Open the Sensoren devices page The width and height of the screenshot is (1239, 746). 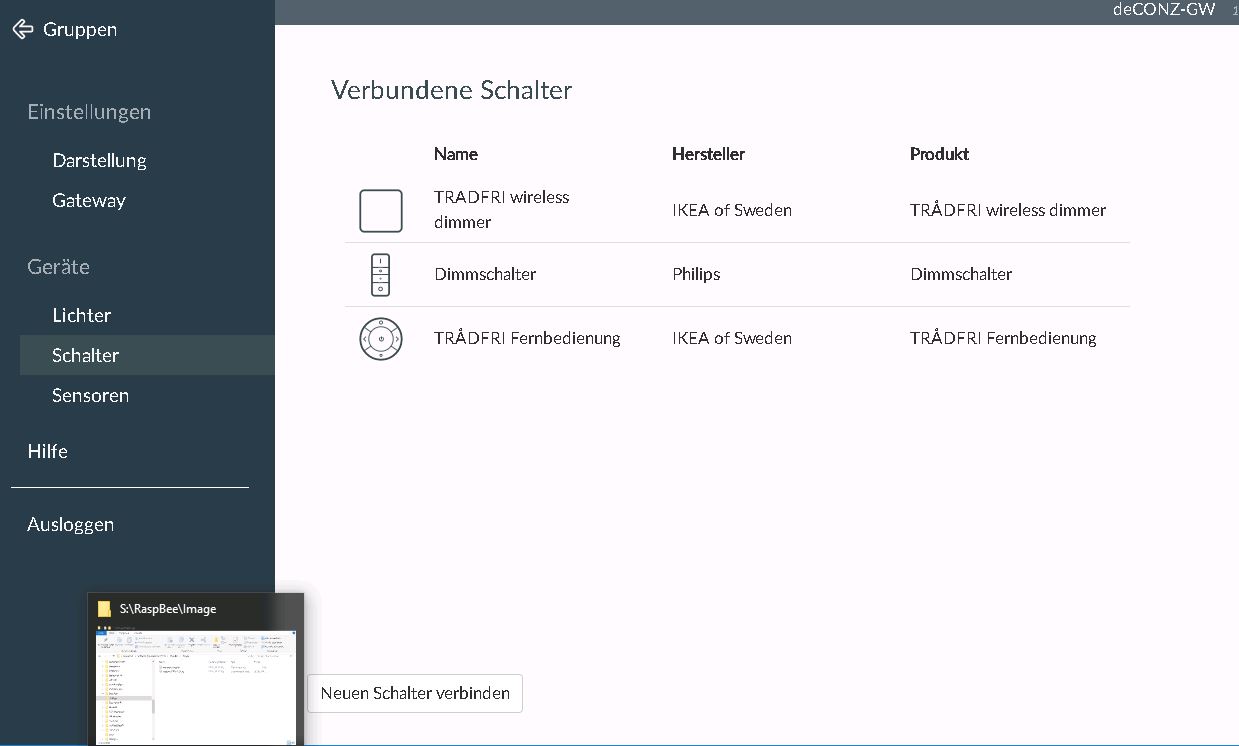tap(90, 395)
